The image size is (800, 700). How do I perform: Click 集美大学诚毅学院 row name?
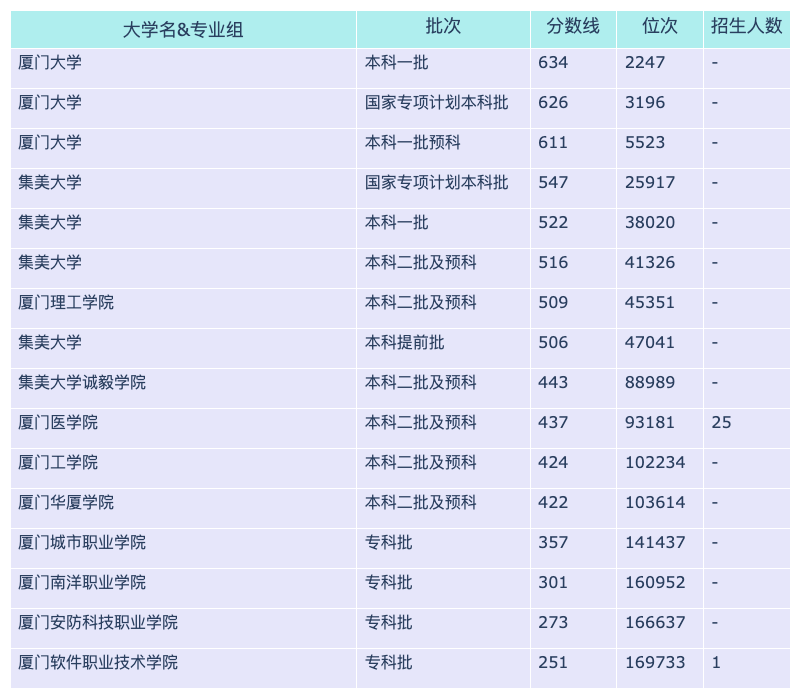tap(82, 383)
